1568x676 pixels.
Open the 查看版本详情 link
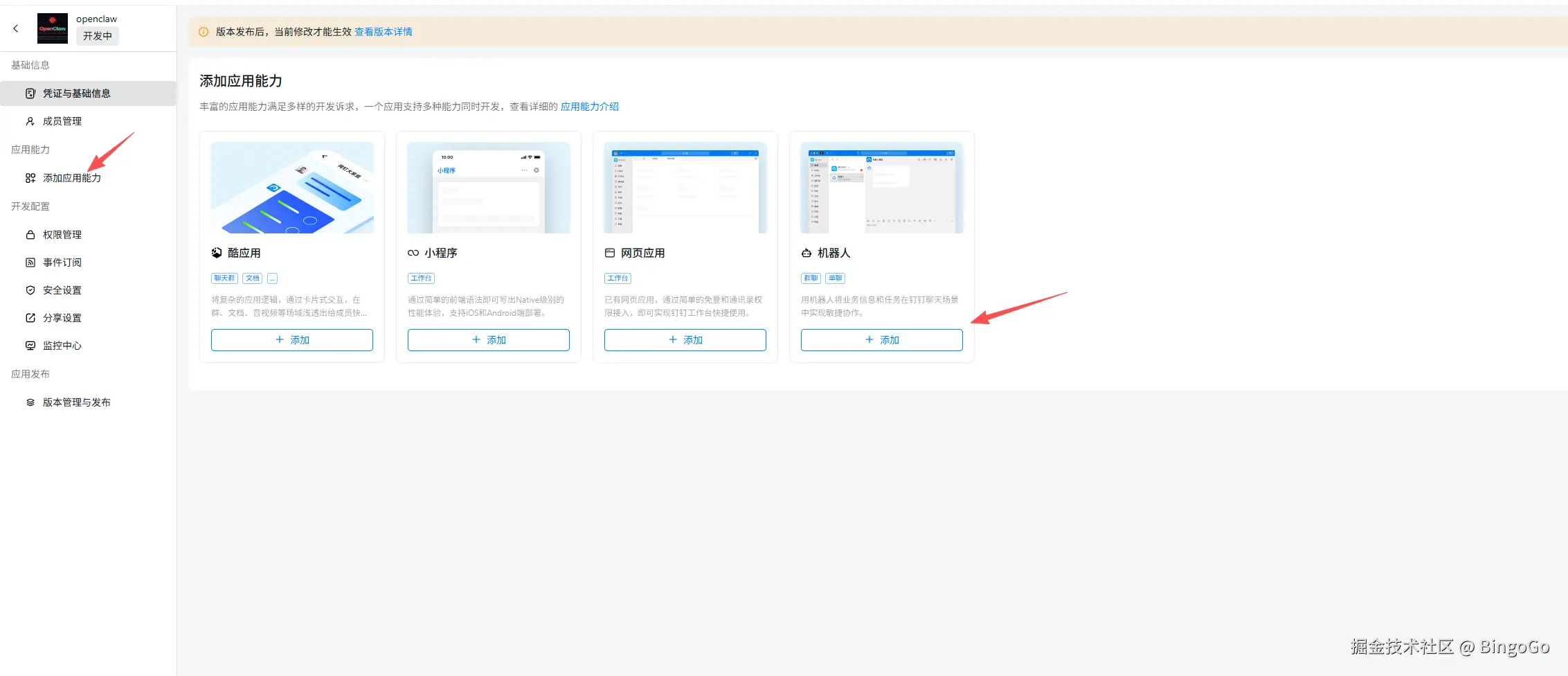383,32
